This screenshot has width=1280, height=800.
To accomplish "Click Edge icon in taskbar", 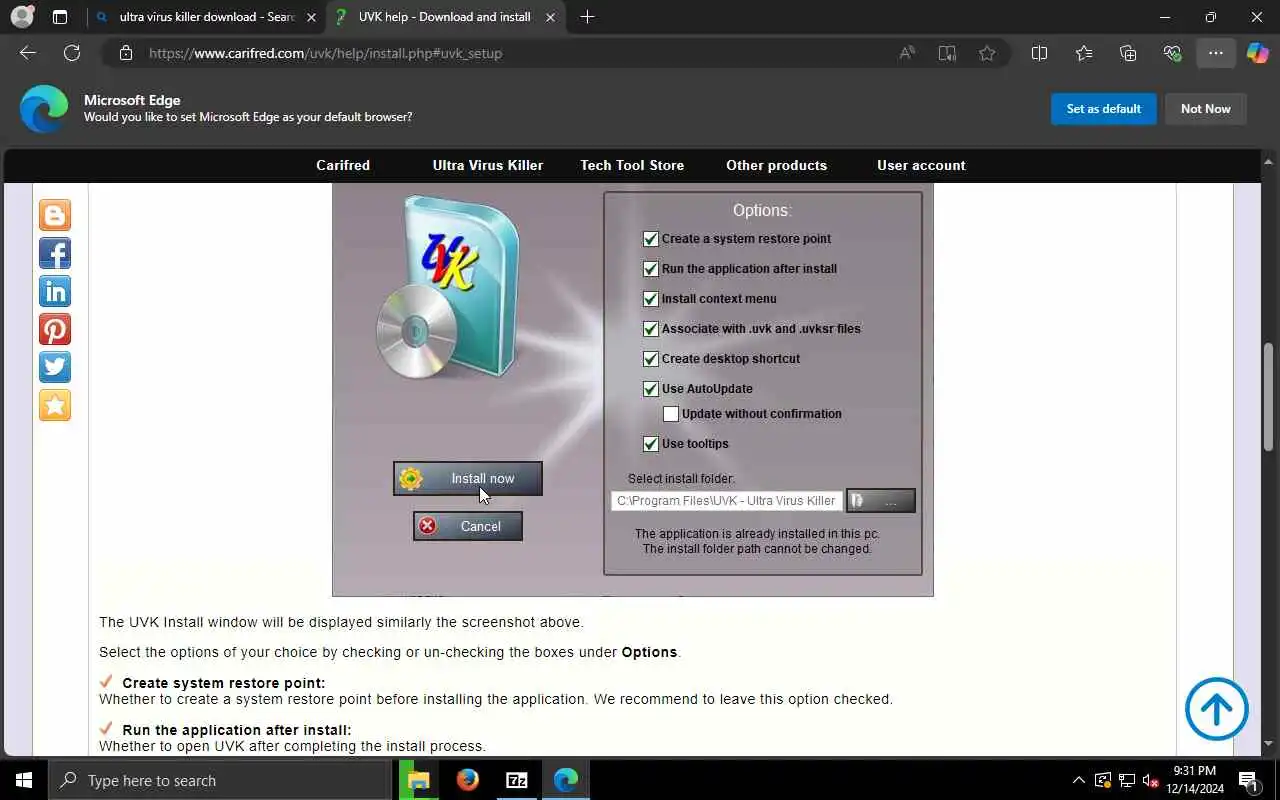I will coord(565,780).
